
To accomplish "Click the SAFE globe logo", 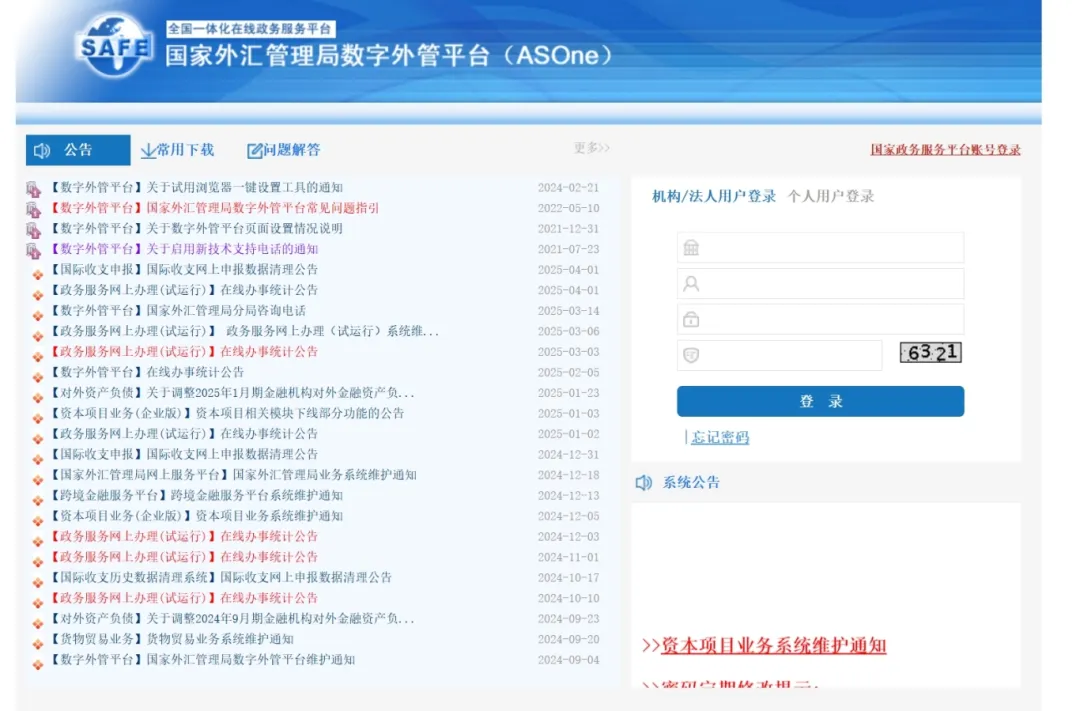I will click(x=114, y=47).
